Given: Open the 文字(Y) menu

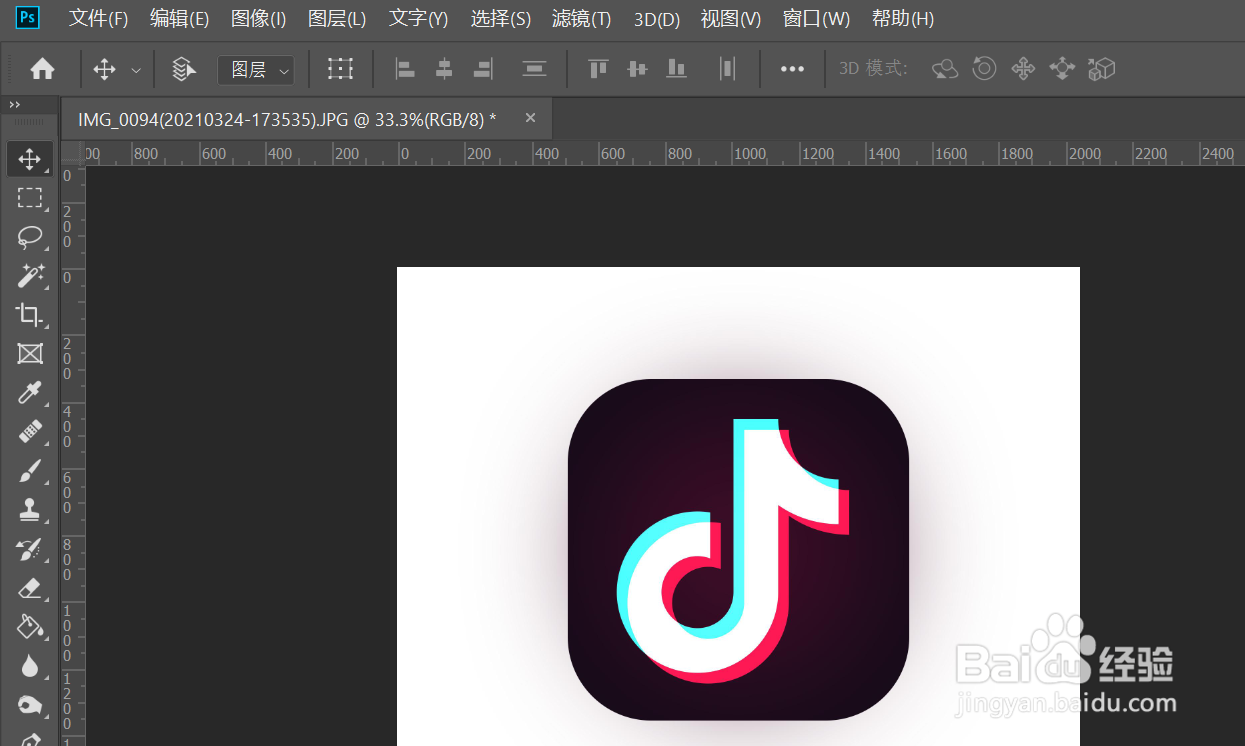Looking at the screenshot, I should tap(418, 19).
